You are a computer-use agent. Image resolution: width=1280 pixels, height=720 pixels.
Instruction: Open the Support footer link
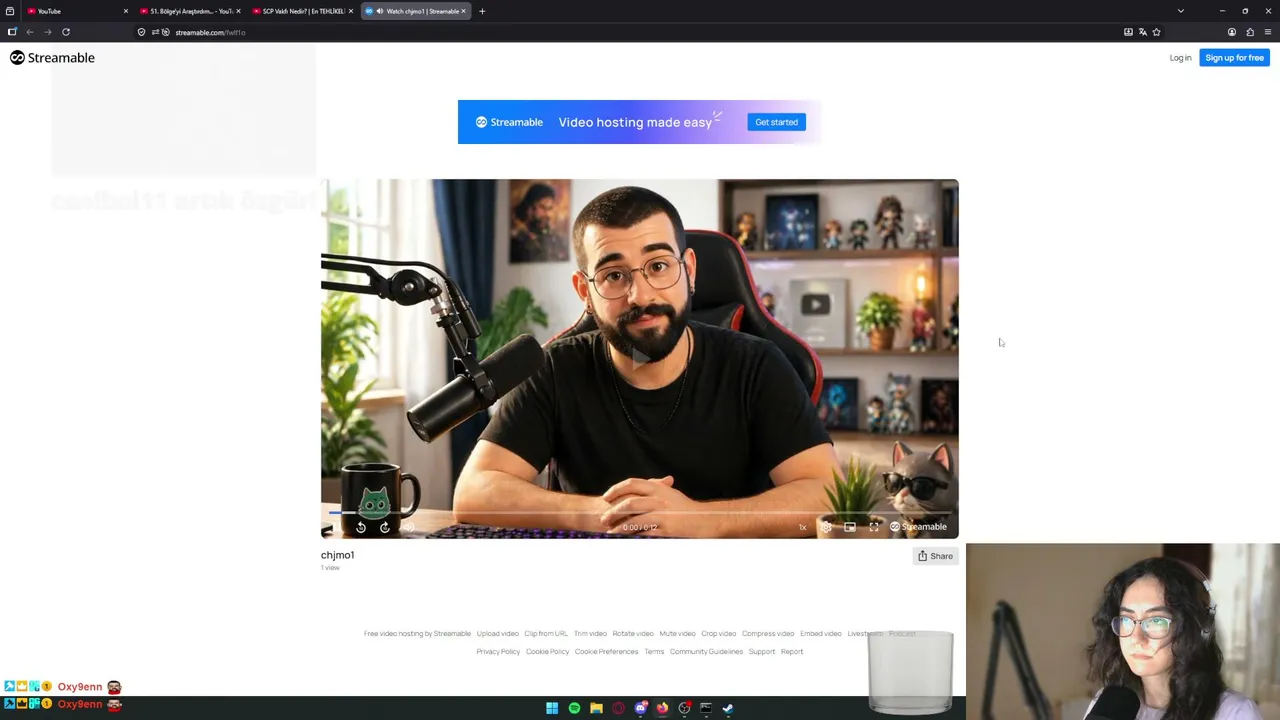point(762,652)
